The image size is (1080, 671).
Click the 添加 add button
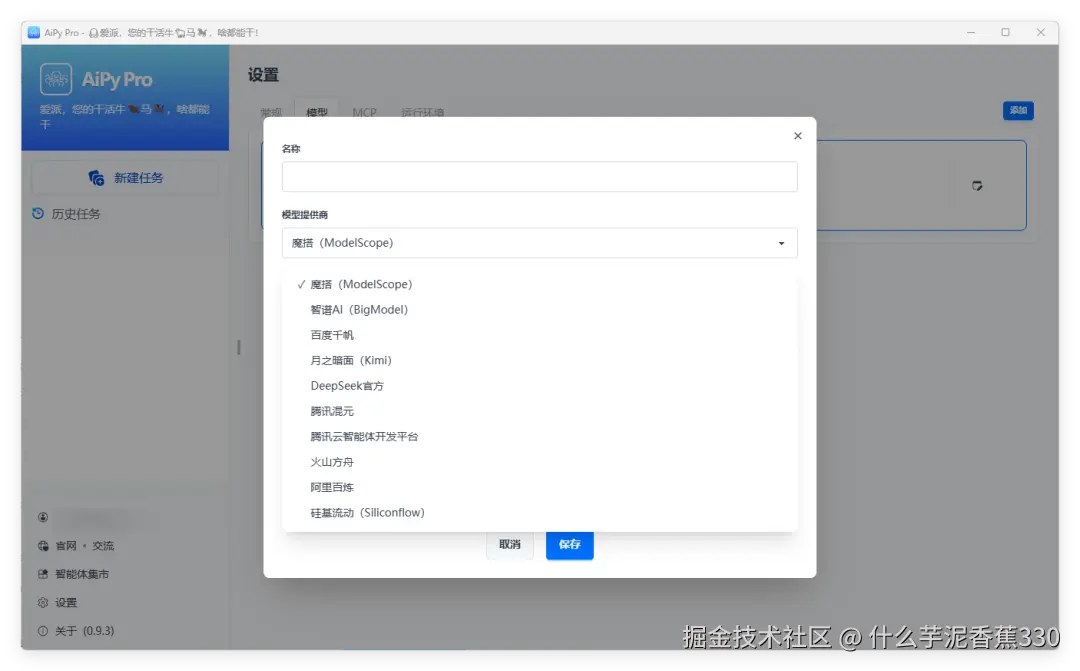click(1018, 110)
